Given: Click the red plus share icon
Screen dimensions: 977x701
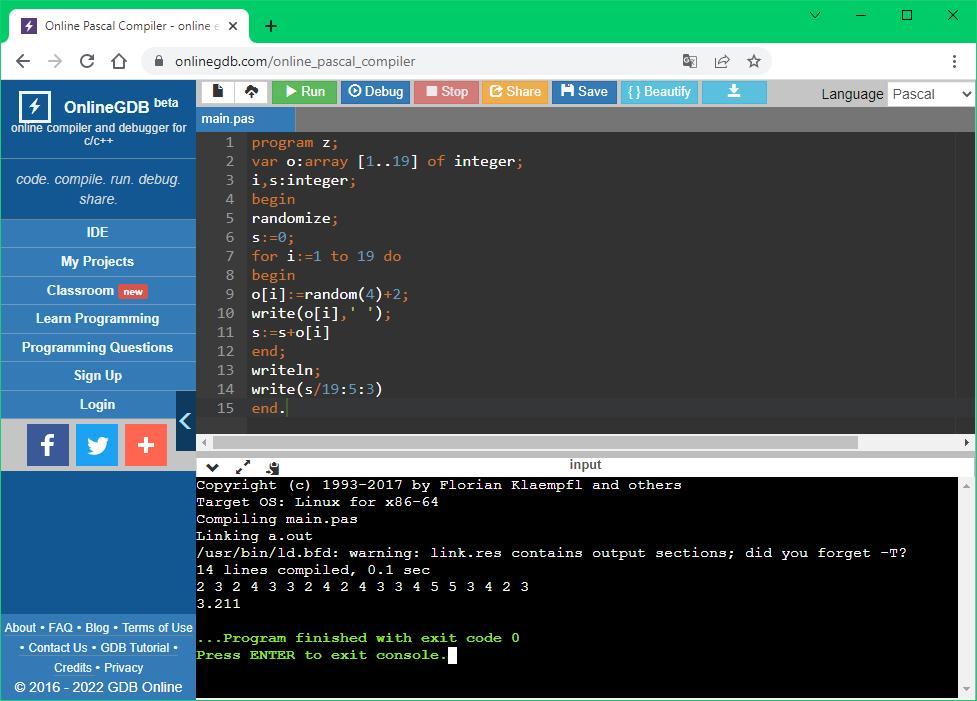Looking at the screenshot, I should click(146, 445).
